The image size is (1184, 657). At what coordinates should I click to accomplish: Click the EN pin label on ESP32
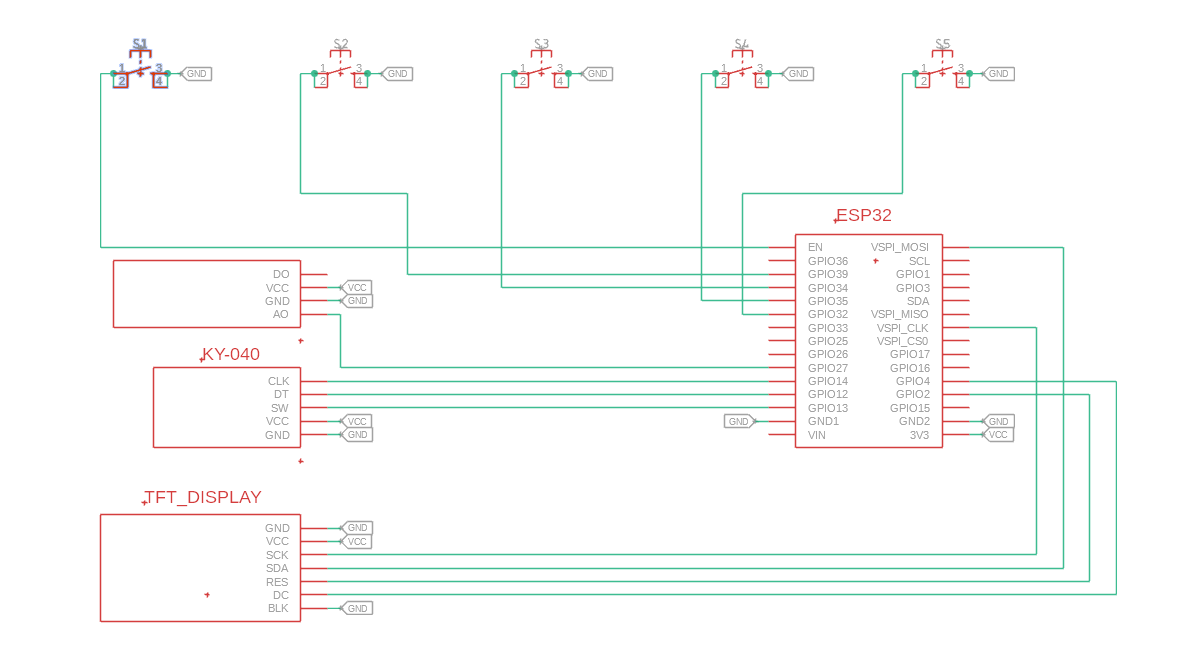pyautogui.click(x=816, y=247)
